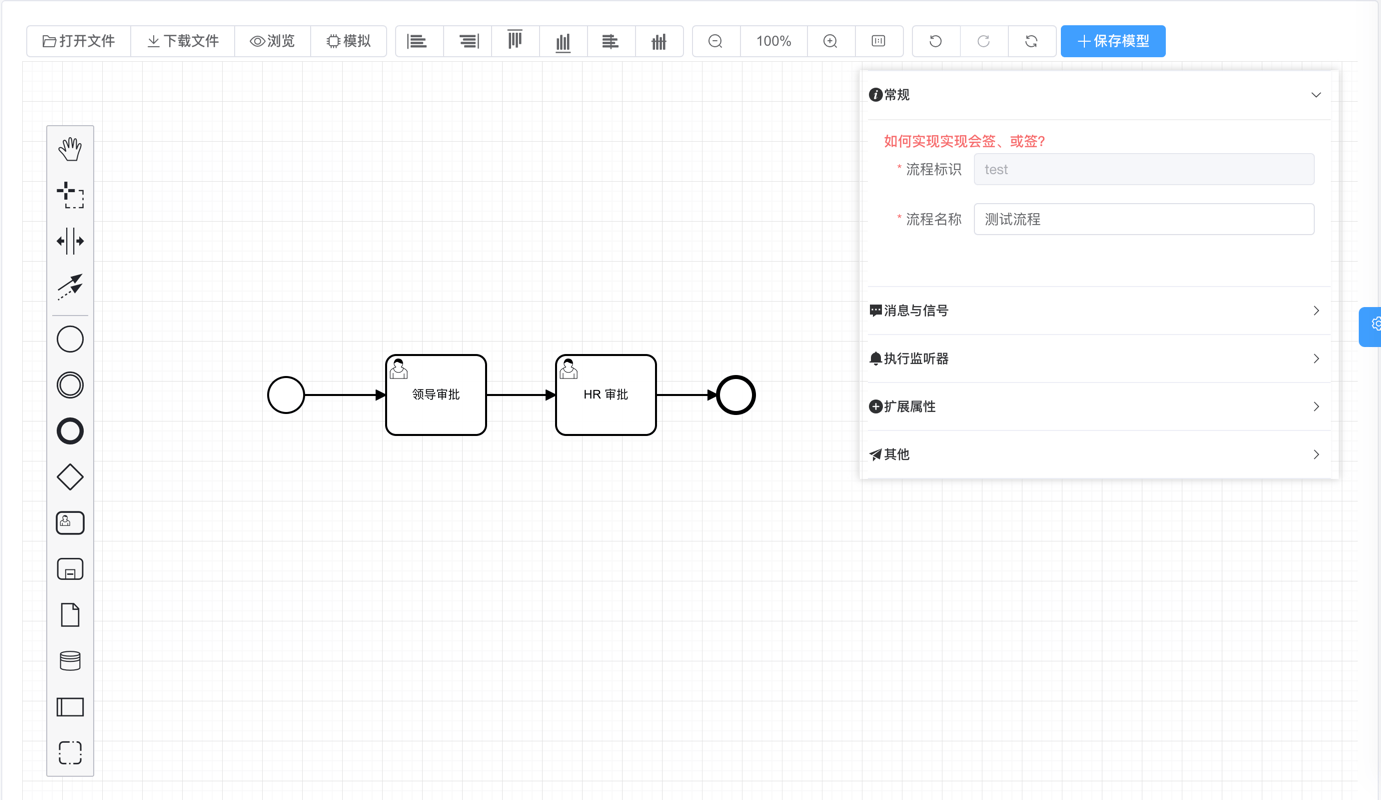Choose the user task shape

pyautogui.click(x=68, y=521)
